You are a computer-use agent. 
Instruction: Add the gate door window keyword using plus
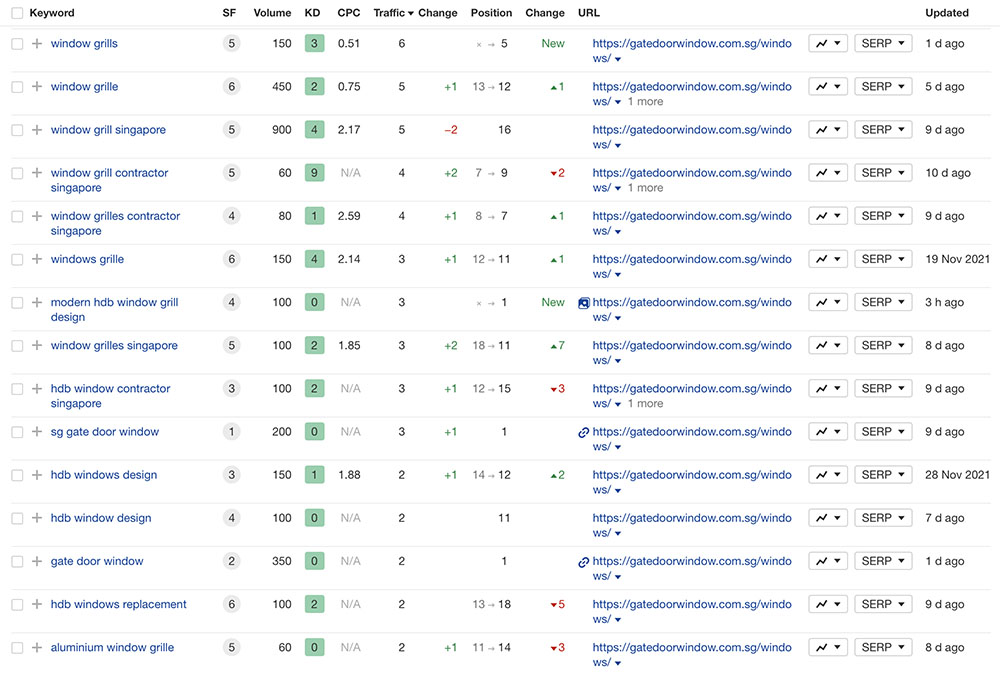coord(37,562)
